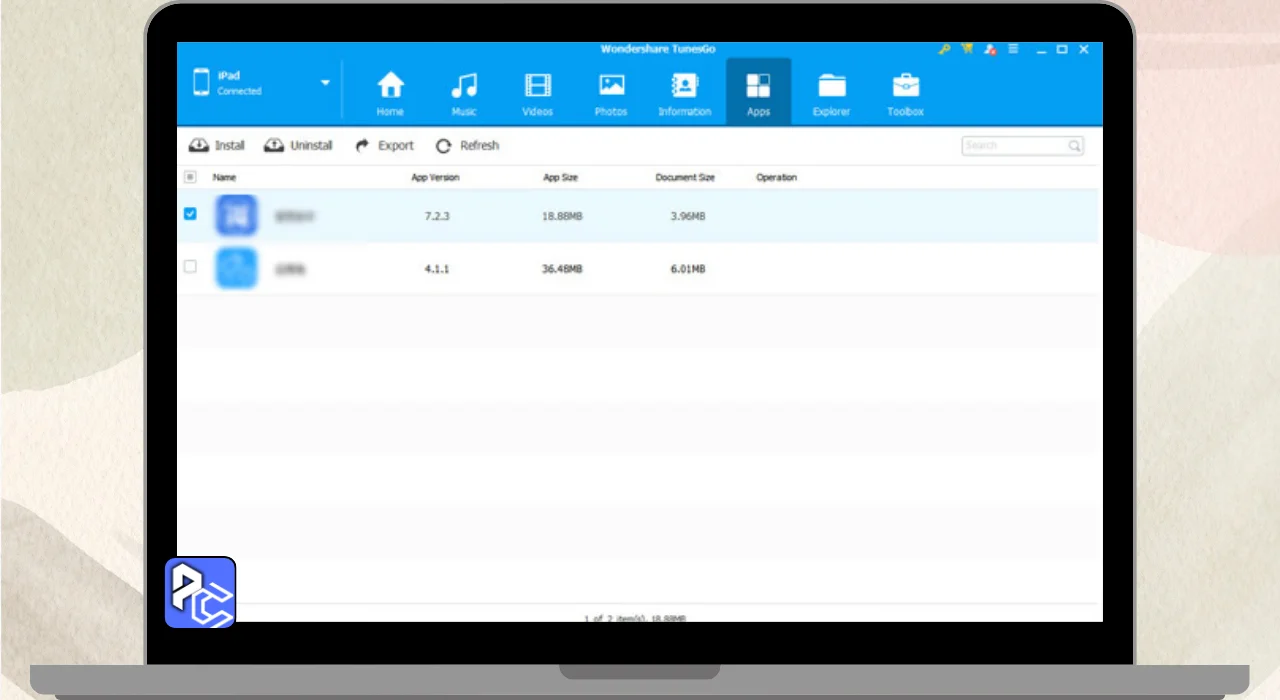Check the app with version 4.1.1

coord(191,267)
